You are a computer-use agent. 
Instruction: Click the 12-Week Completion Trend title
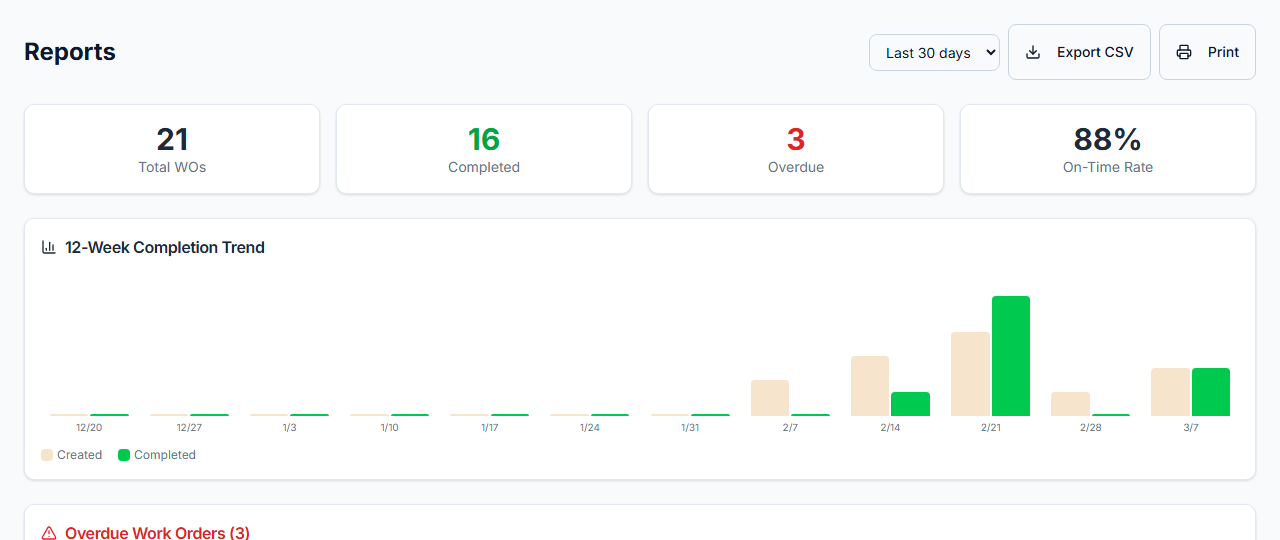click(165, 247)
